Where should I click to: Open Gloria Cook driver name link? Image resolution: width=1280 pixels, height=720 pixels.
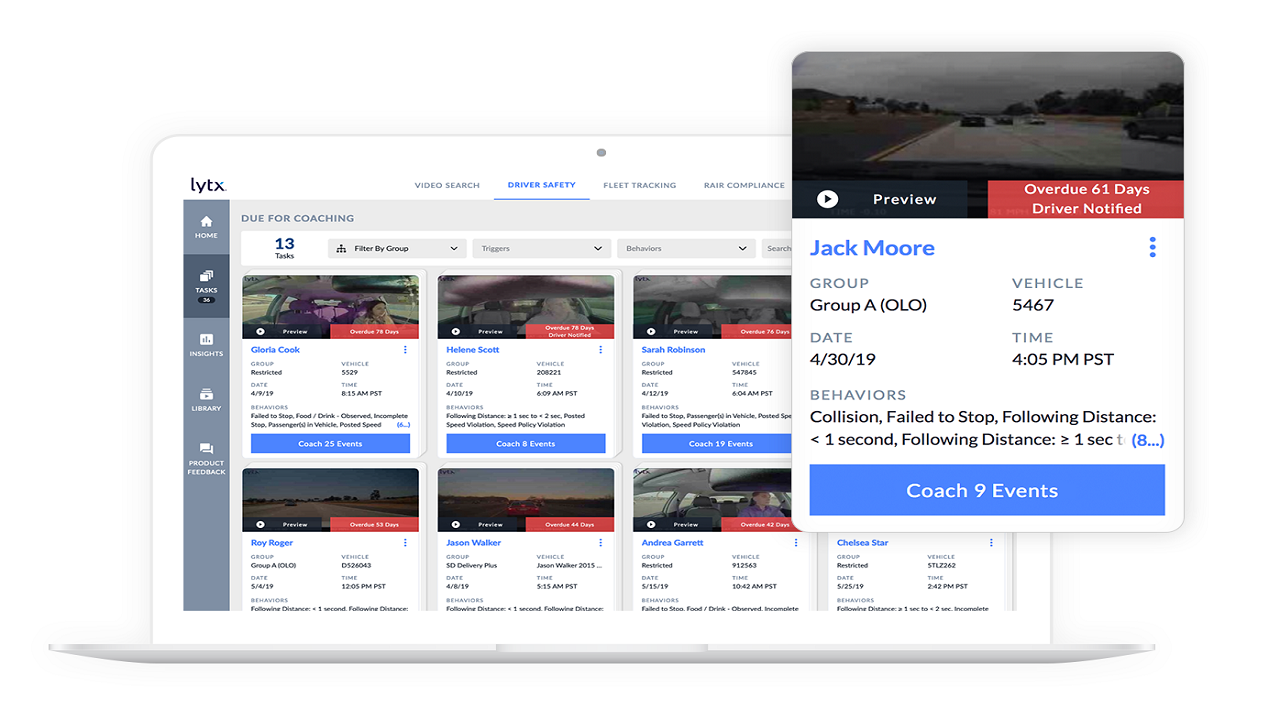coord(275,350)
